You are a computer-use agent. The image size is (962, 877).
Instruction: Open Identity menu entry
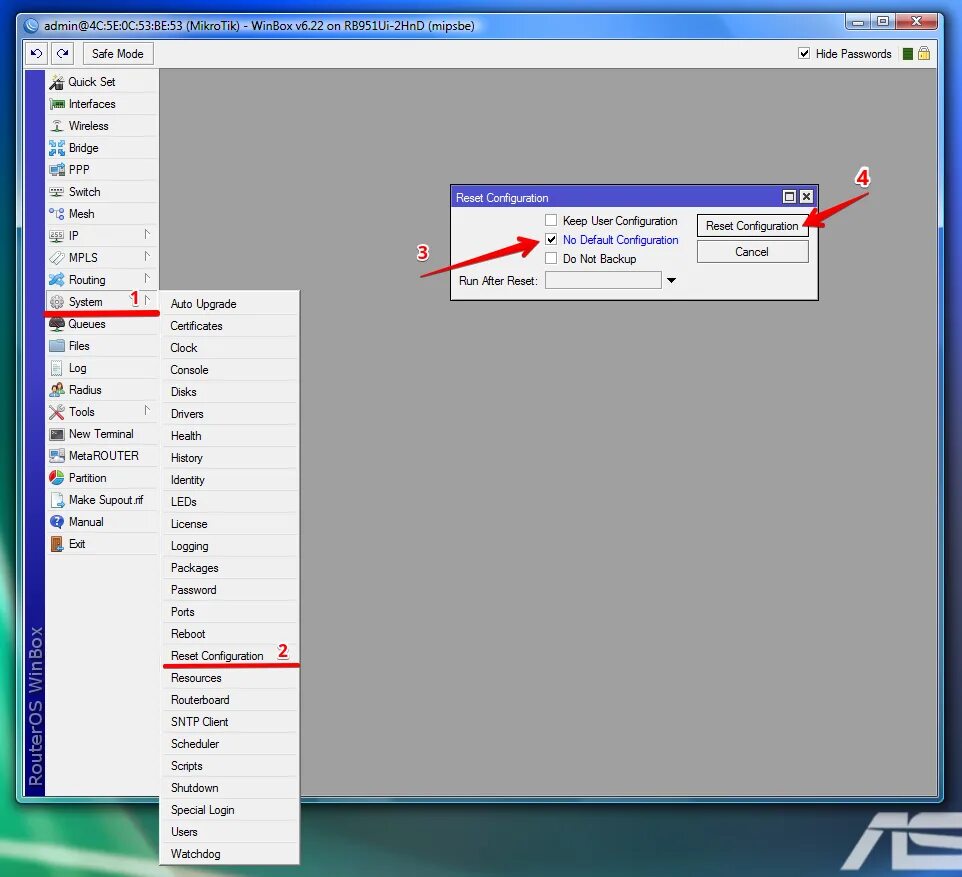pos(229,480)
